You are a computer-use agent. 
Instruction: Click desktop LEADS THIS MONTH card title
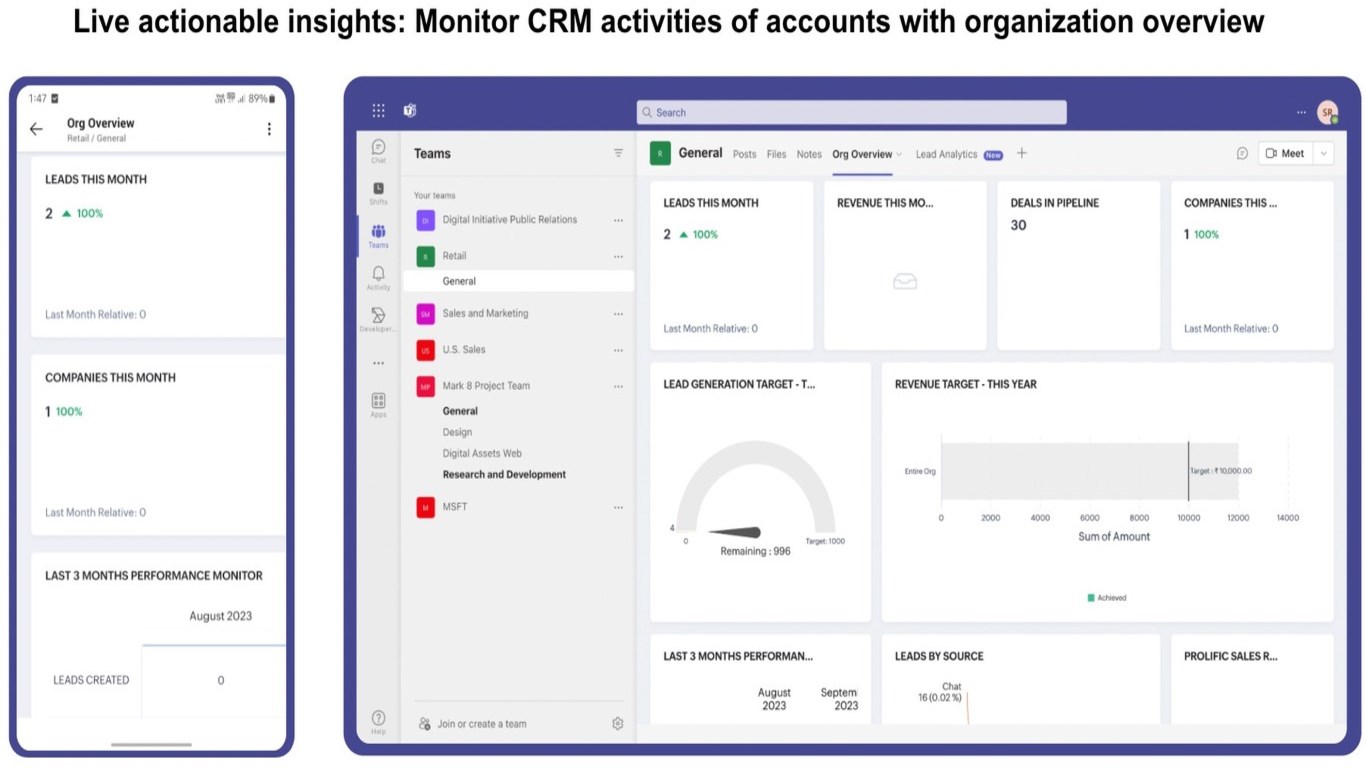coord(711,203)
